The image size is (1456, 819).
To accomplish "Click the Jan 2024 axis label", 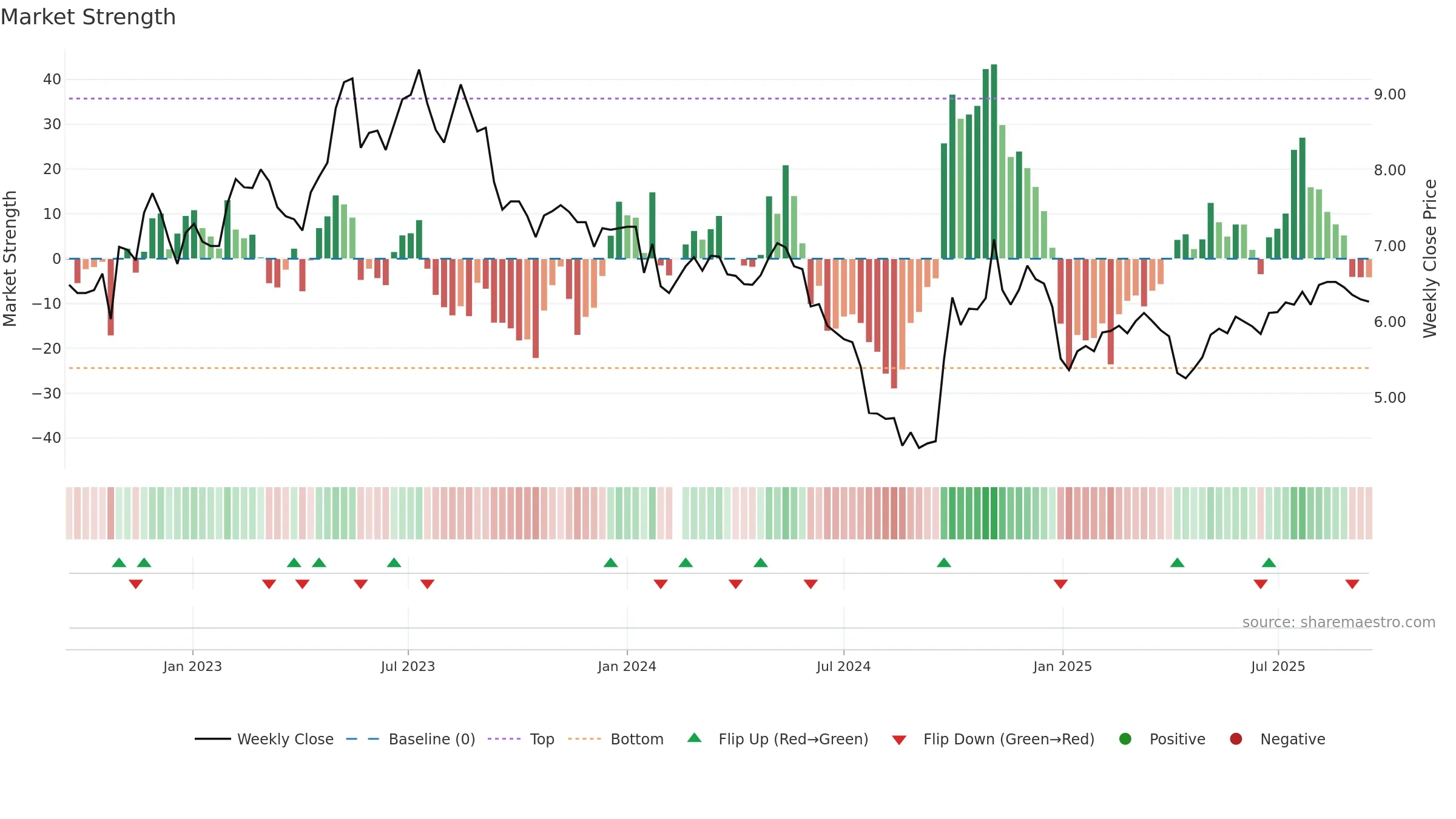I will [627, 666].
